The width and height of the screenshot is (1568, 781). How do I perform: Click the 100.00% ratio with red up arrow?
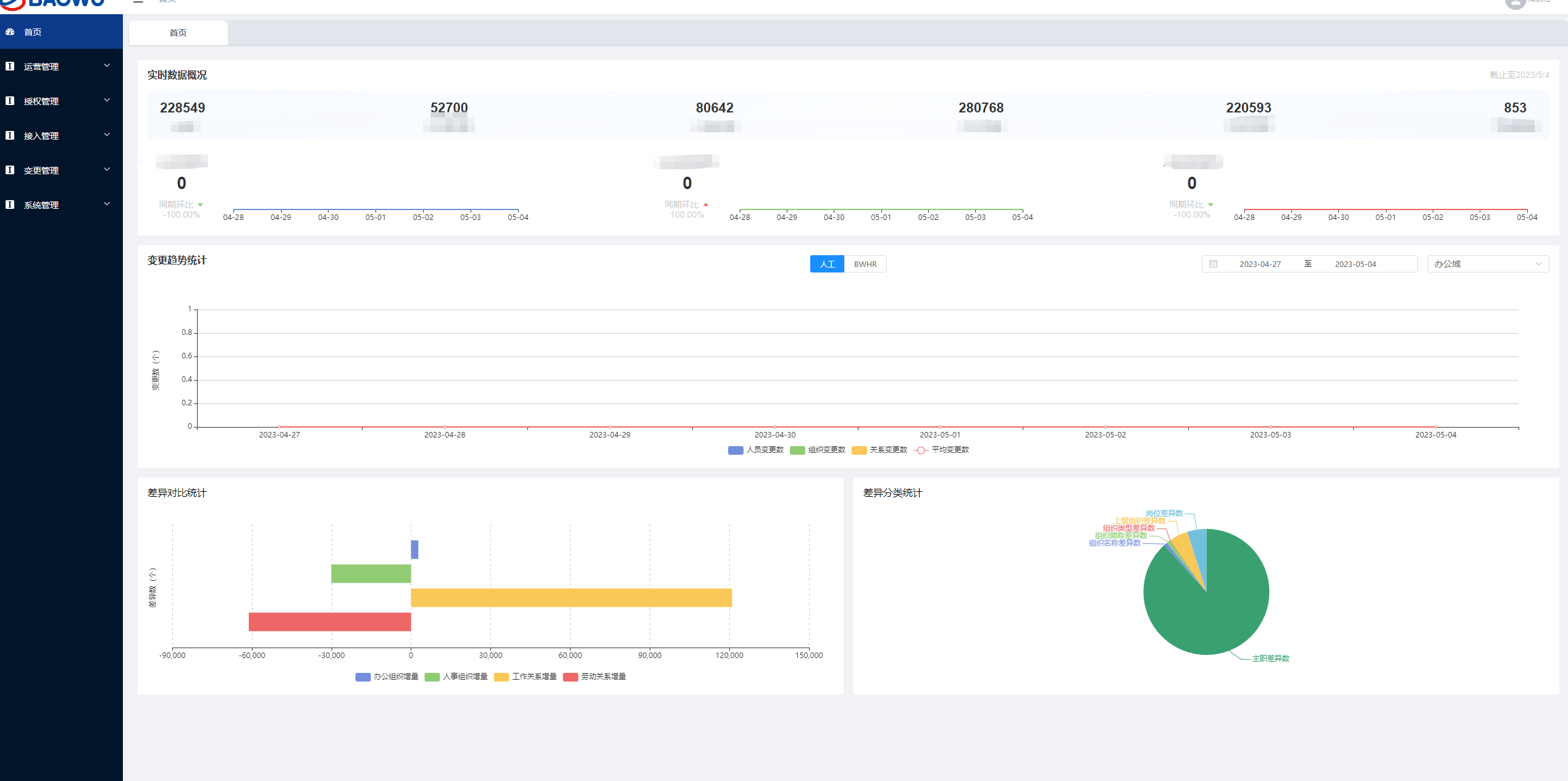[687, 215]
